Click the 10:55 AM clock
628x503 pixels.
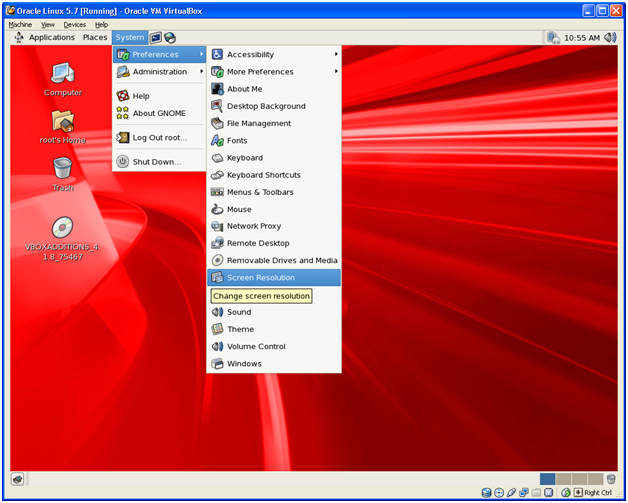click(582, 38)
